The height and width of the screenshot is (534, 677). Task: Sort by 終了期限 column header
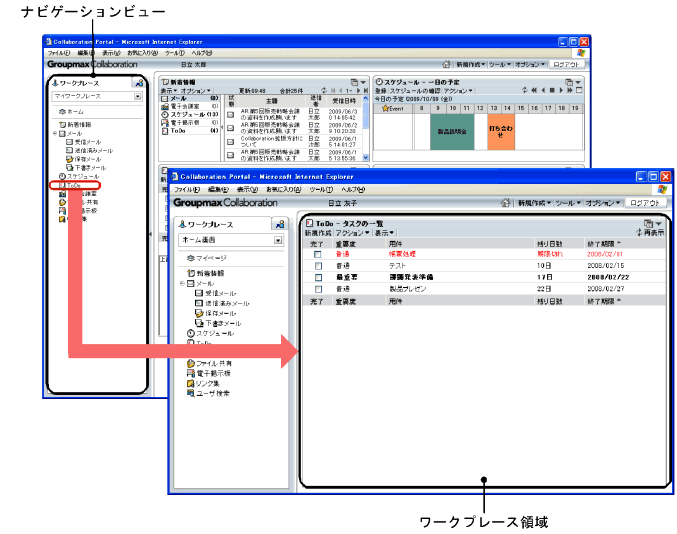pos(604,244)
